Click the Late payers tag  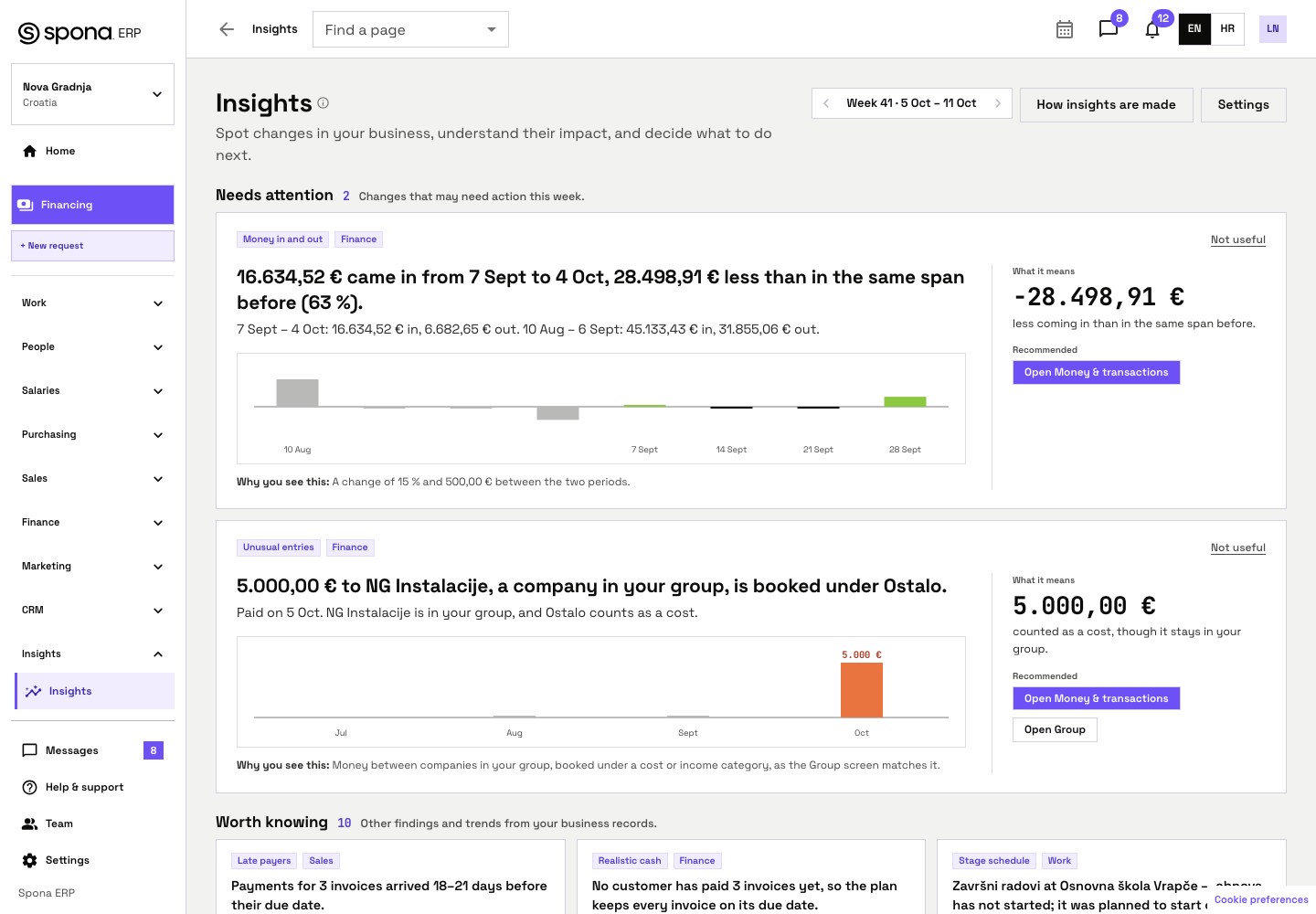[264, 861]
